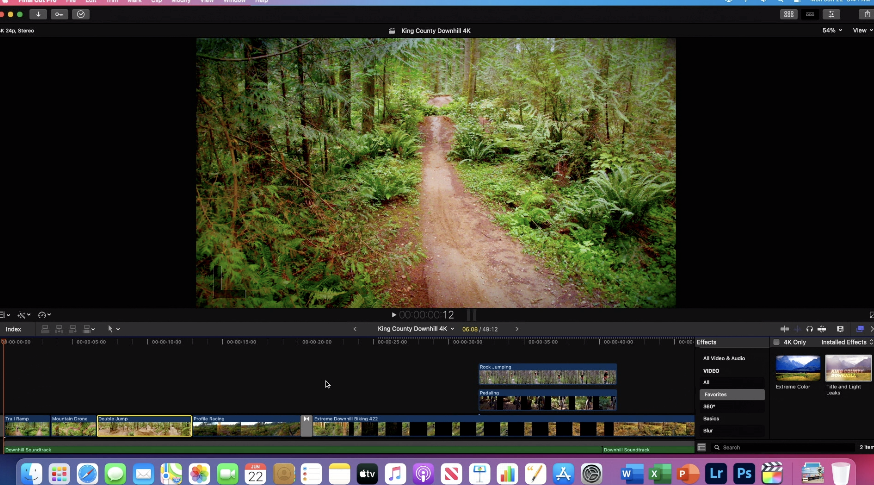The height and width of the screenshot is (485, 874).
Task: Open the Keyword Editor key icon
Action: point(59,14)
